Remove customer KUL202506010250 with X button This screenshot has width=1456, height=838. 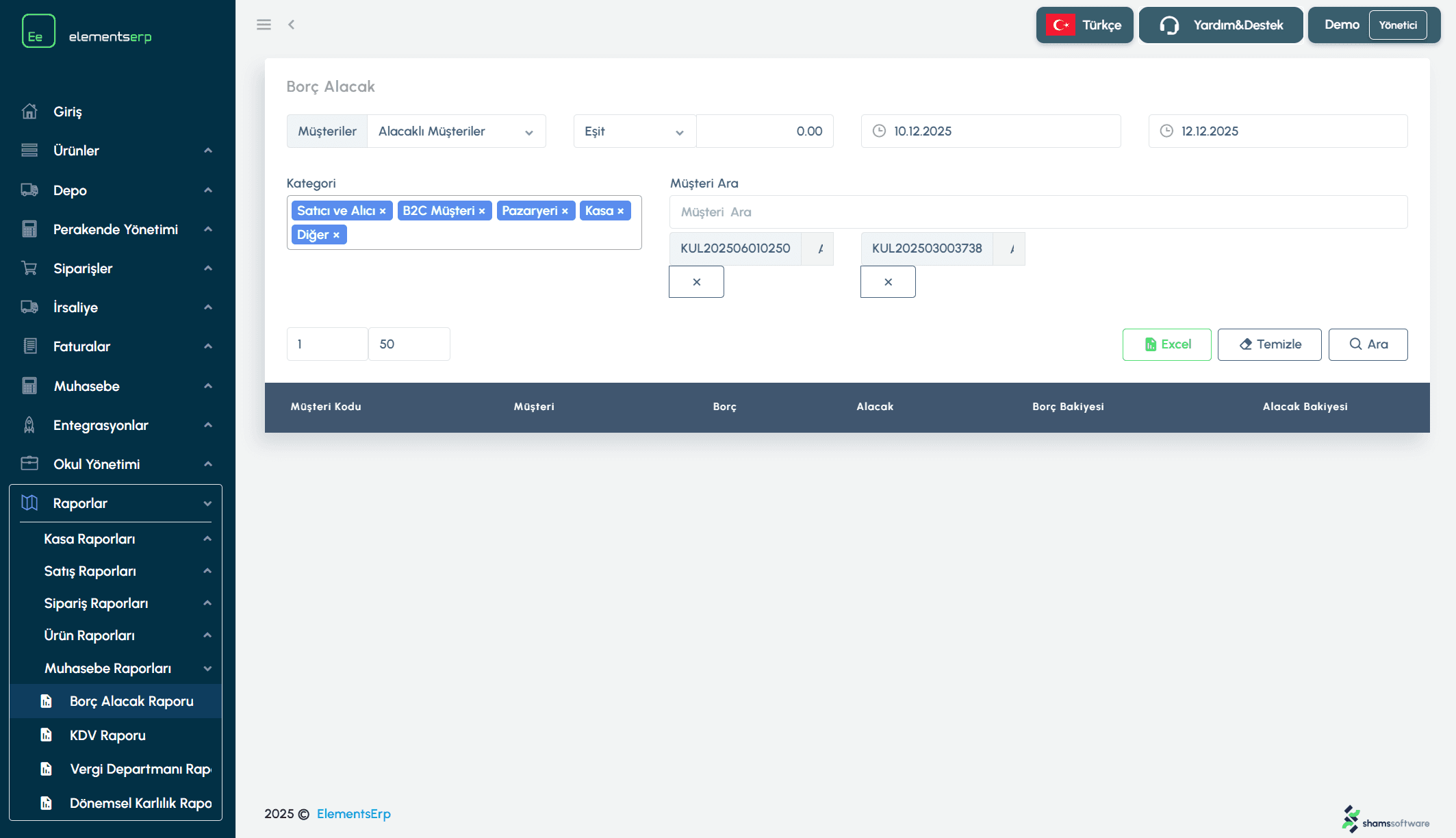[x=696, y=282]
